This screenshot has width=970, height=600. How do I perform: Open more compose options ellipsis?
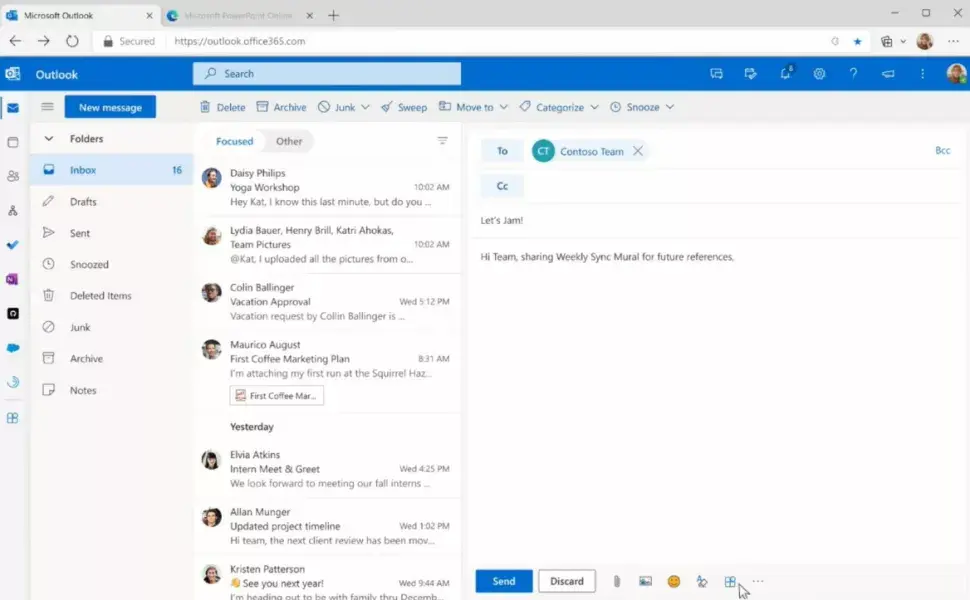tap(758, 581)
